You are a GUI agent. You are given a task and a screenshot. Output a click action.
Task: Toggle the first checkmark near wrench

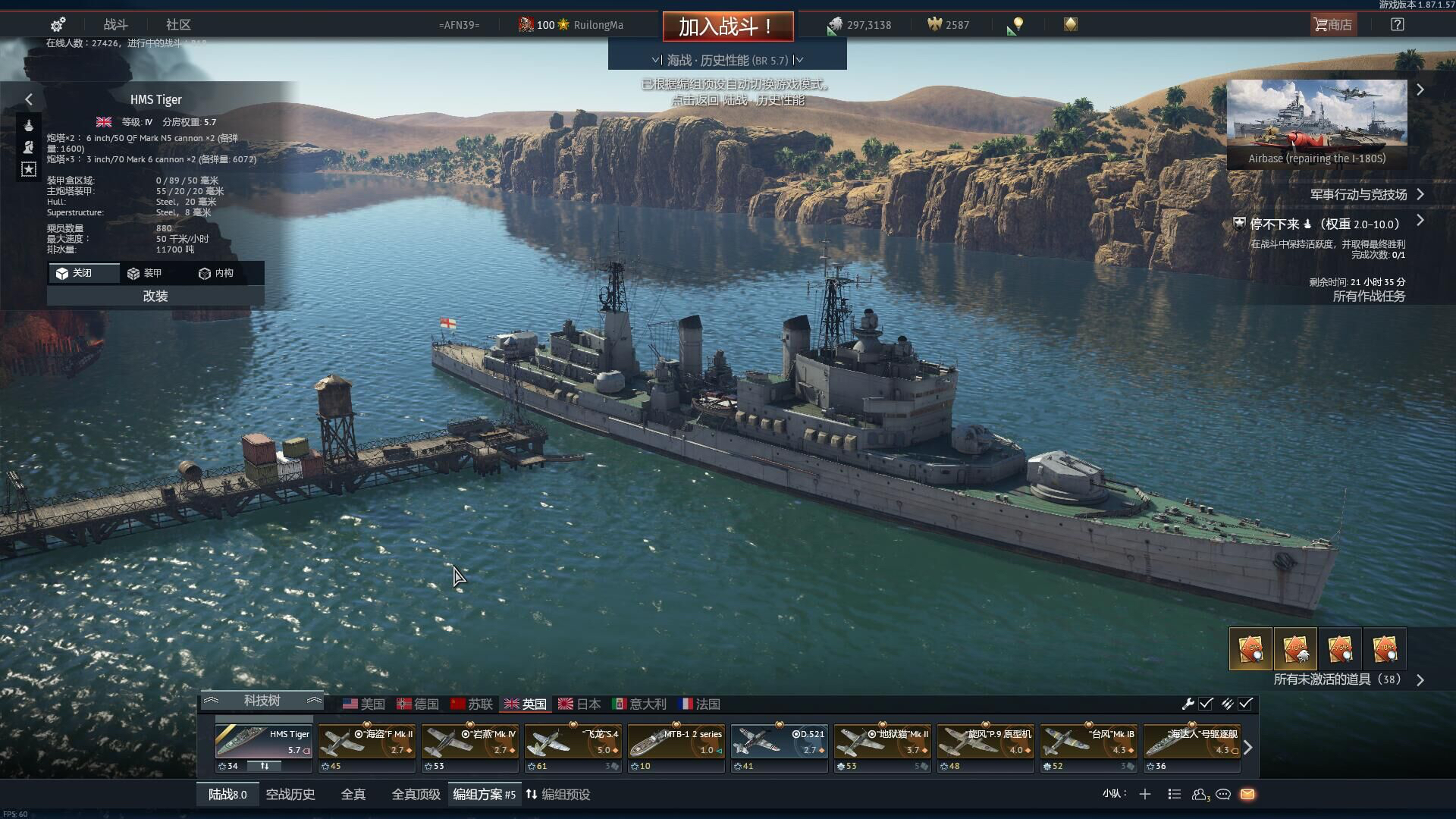1207,704
